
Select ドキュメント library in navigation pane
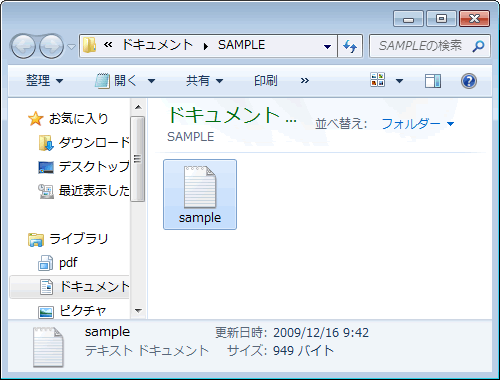[95, 286]
